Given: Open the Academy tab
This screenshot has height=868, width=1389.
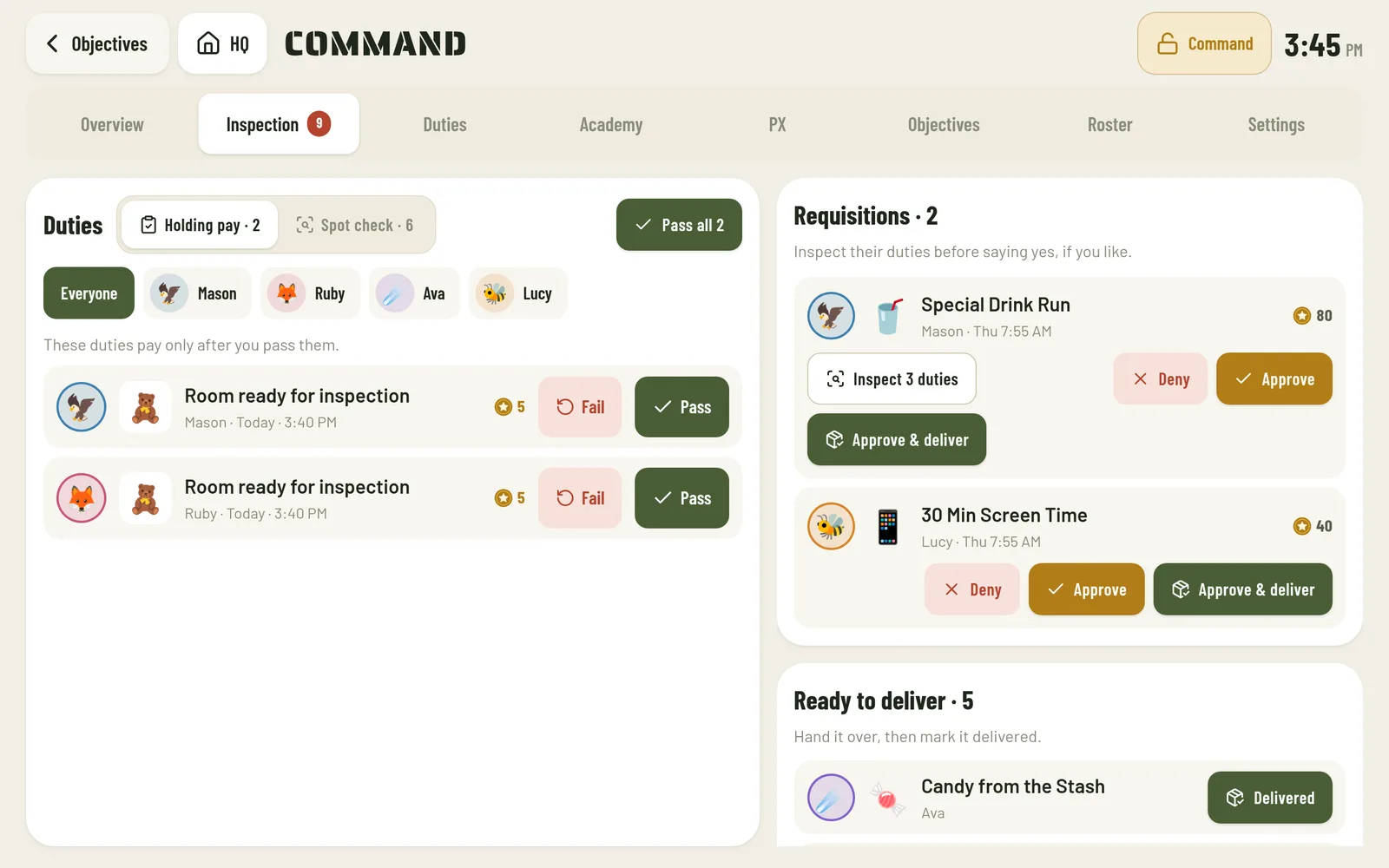Looking at the screenshot, I should [611, 124].
